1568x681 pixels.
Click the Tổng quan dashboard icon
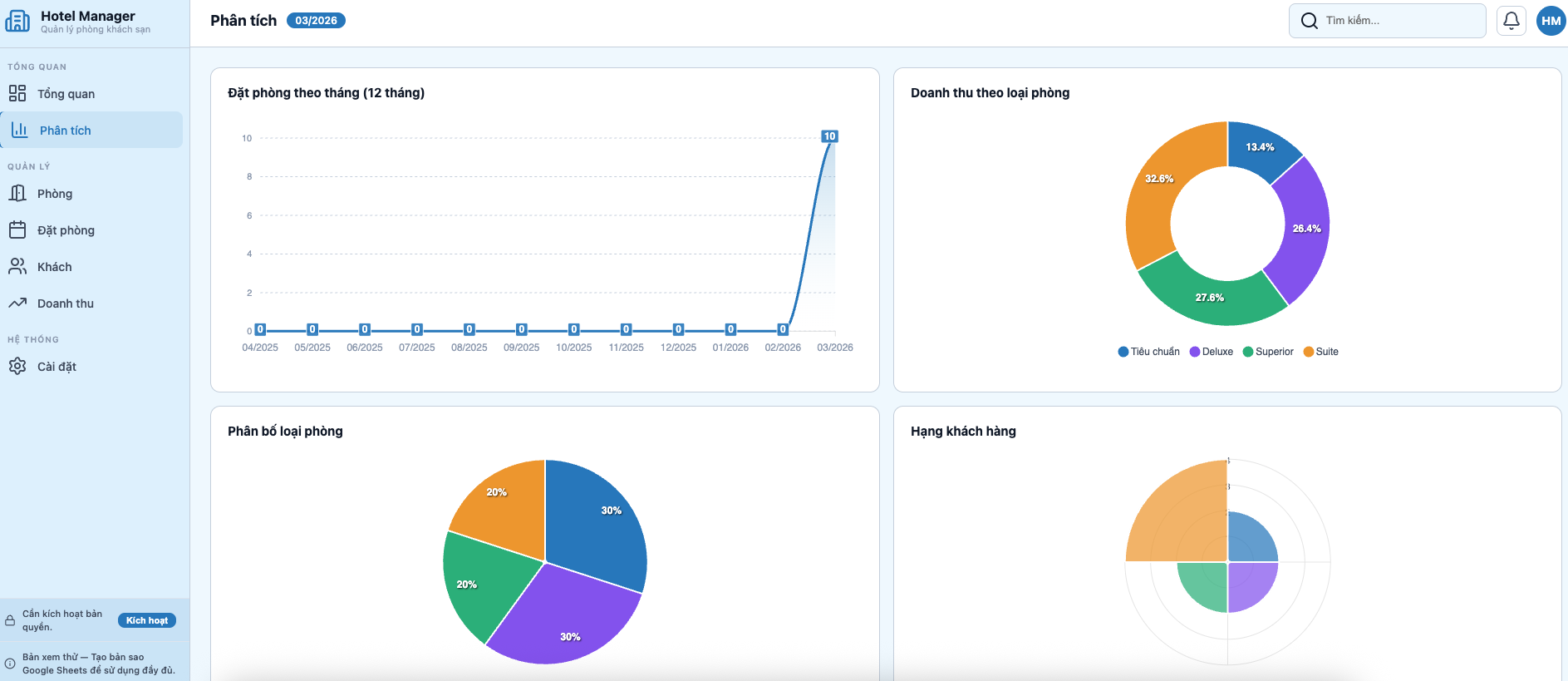(x=17, y=93)
